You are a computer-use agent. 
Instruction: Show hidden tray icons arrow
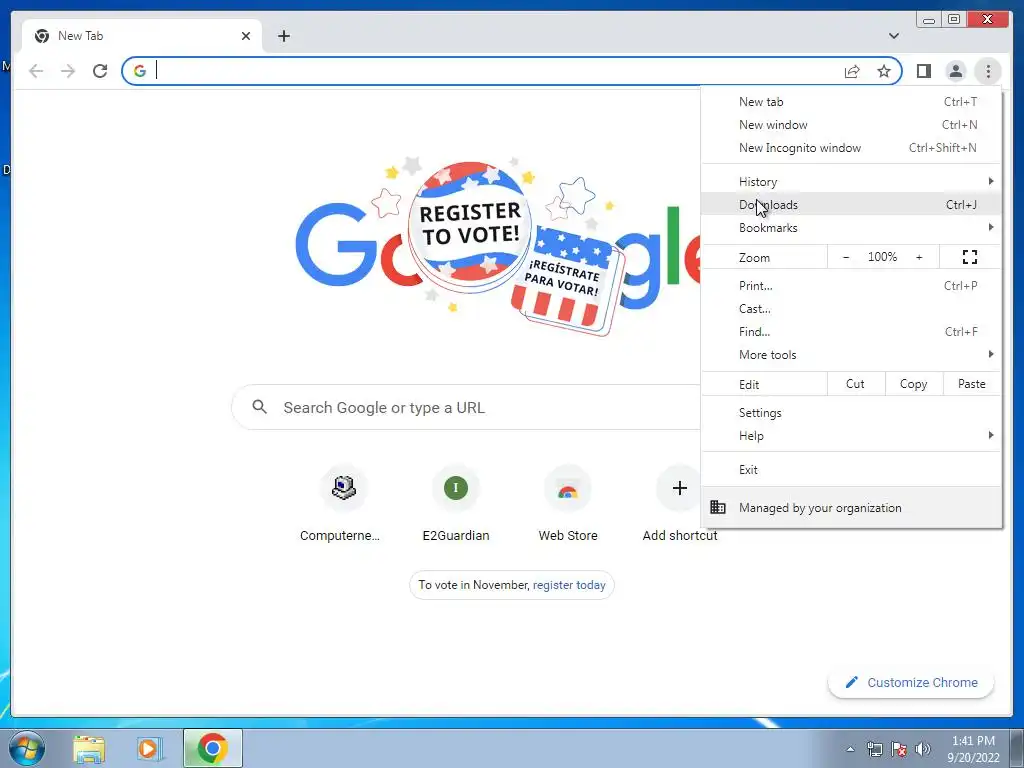850,749
